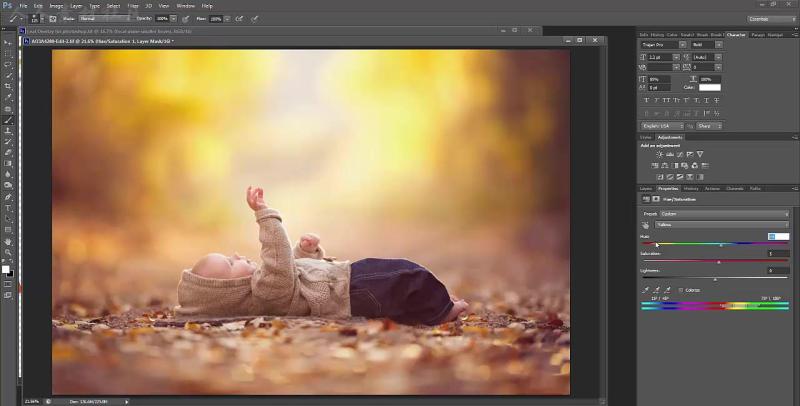Toggle pressure for opacity button
The width and height of the screenshot is (800, 406).
pyautogui.click(x=186, y=19)
